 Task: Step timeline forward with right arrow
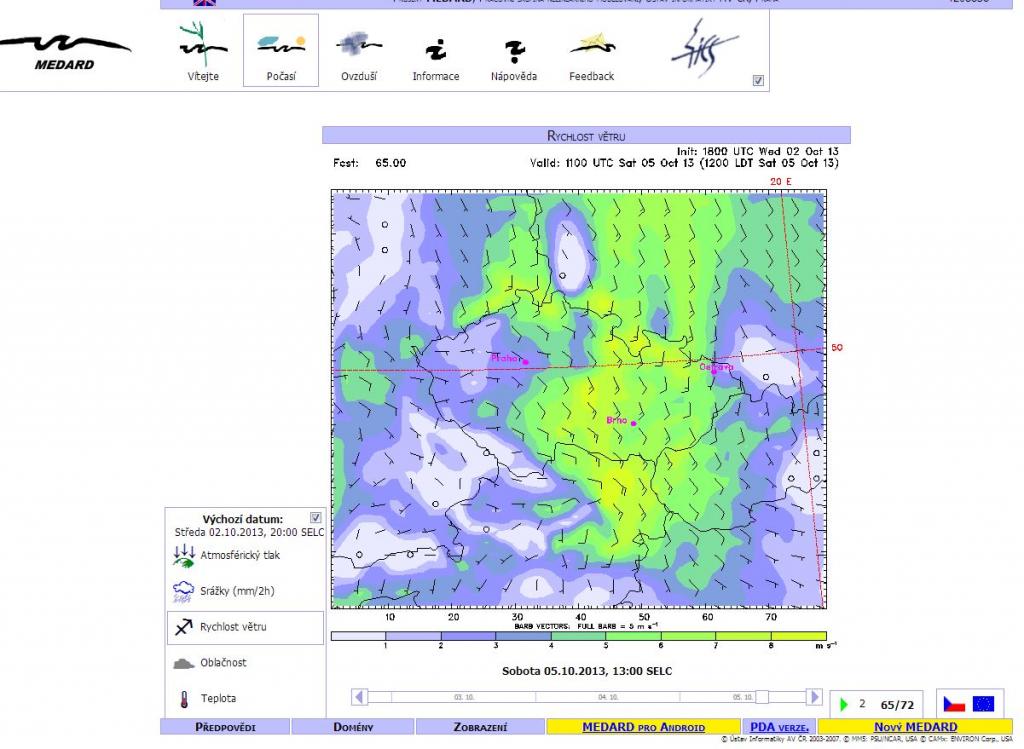814,697
